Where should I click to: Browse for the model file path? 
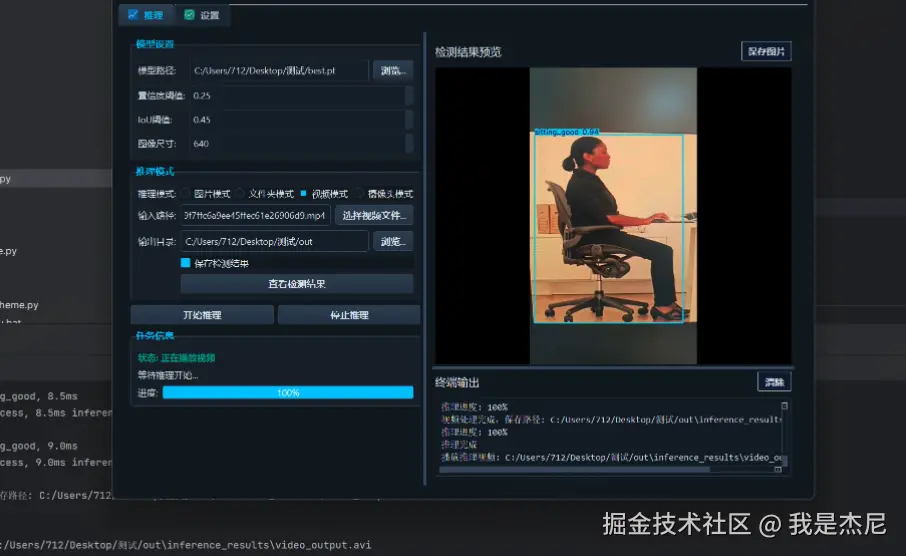click(393, 71)
